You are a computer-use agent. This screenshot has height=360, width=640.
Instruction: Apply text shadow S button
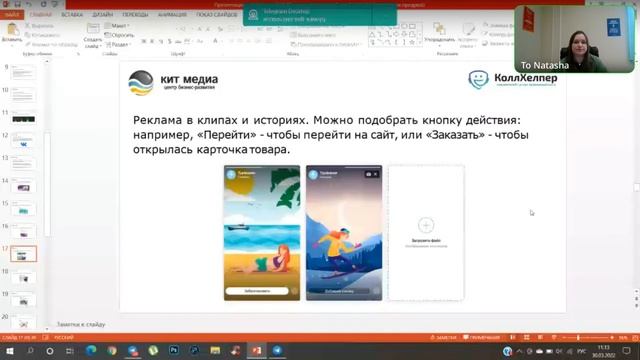tap(169, 41)
